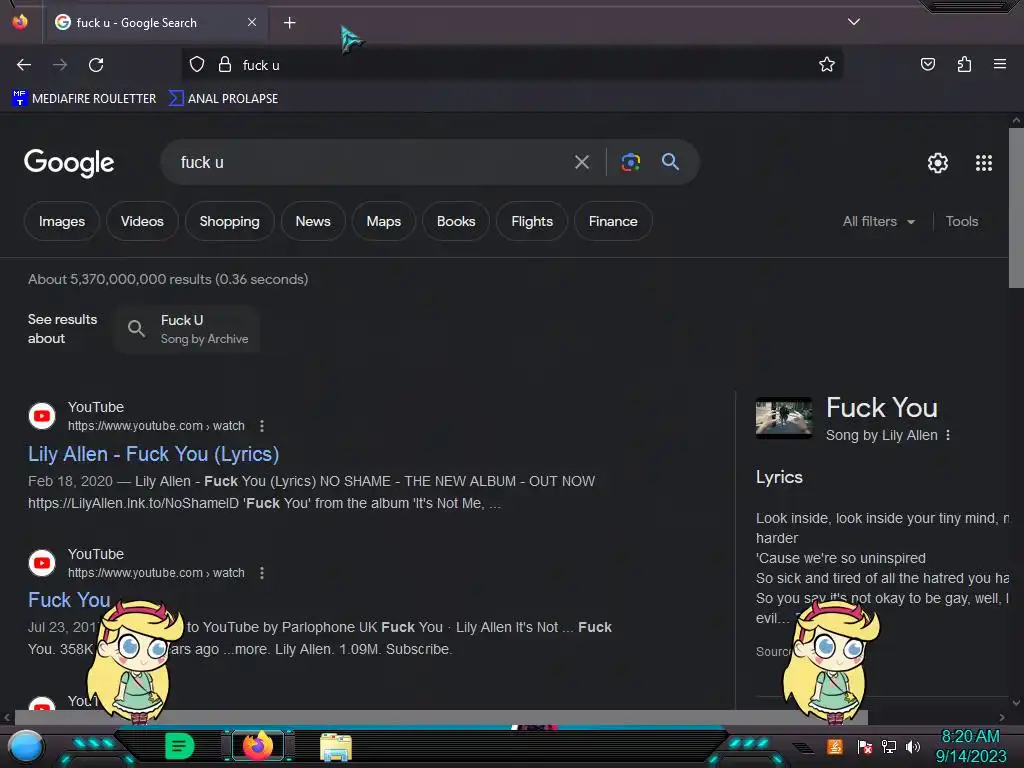This screenshot has width=1024, height=768.
Task: Close the Google Search tab
Action: click(251, 22)
